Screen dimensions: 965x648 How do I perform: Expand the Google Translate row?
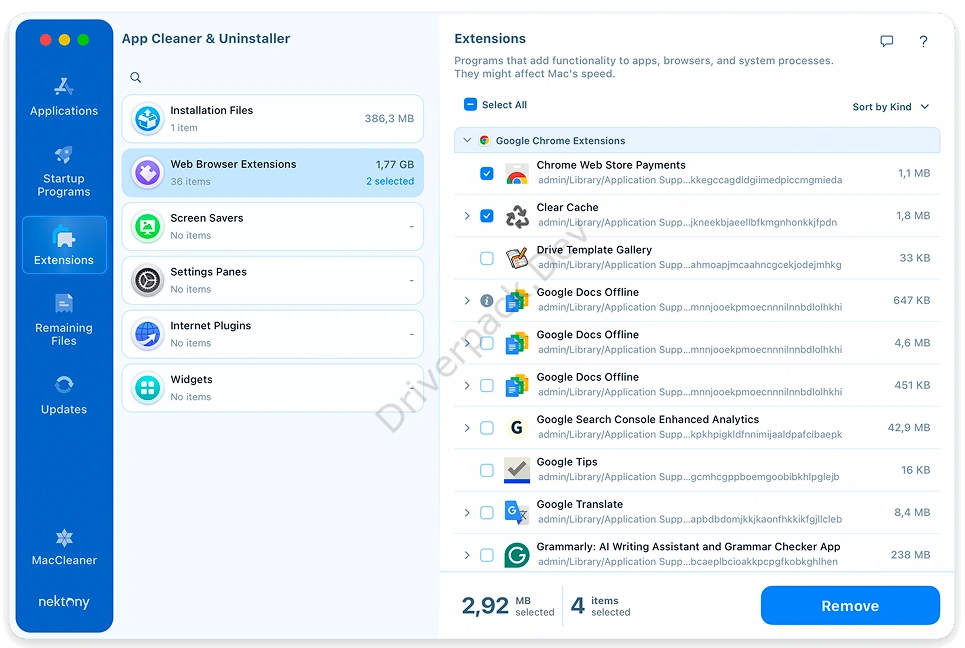tap(467, 513)
